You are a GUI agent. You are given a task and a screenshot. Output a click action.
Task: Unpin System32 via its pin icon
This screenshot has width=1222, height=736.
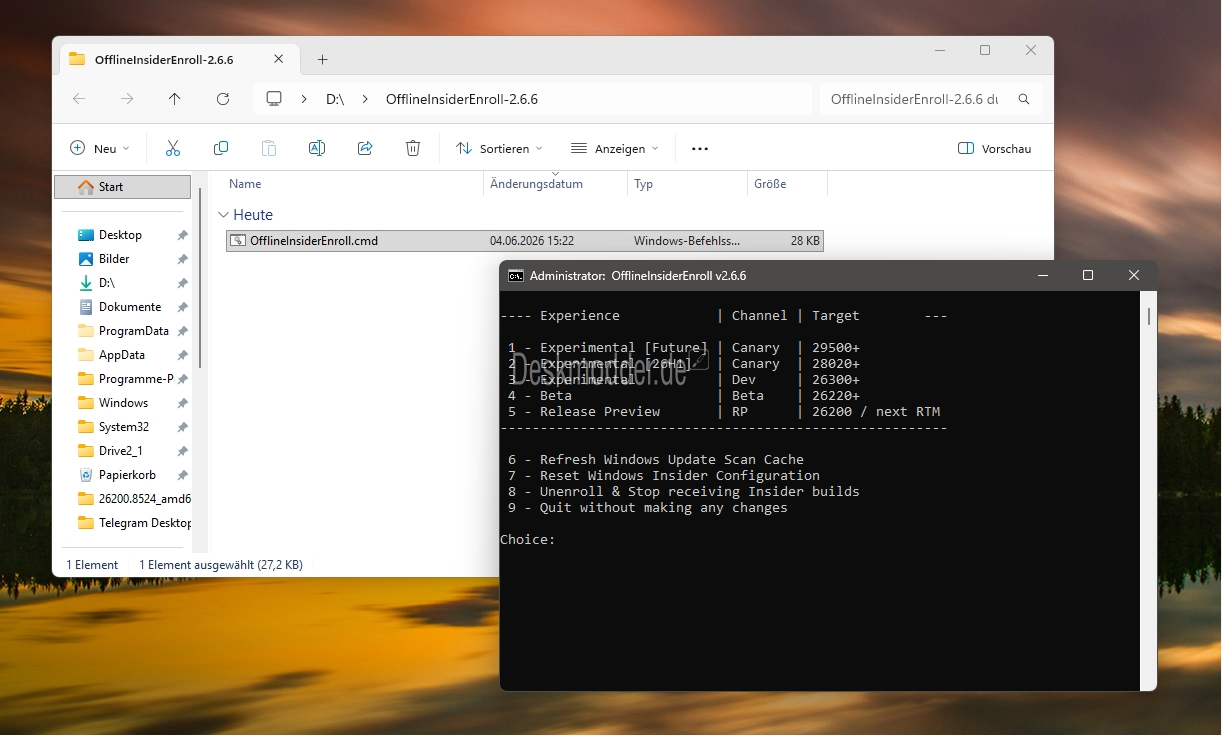click(182, 427)
